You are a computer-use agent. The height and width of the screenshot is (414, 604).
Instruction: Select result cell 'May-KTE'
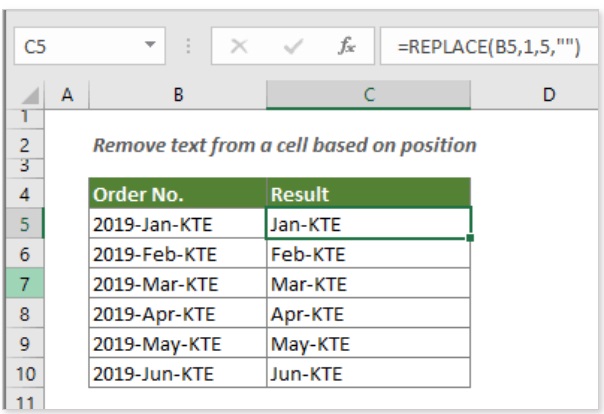[368, 344]
